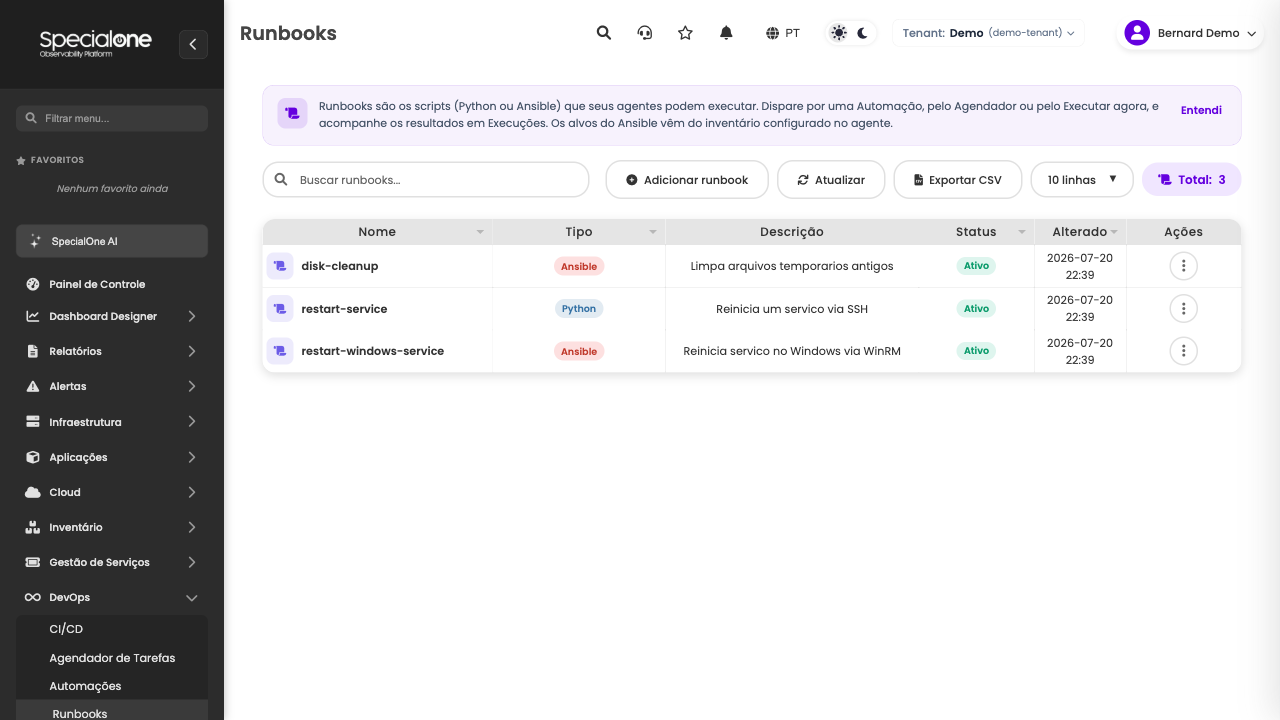Image resolution: width=1280 pixels, height=720 pixels.
Task: Open actions menu for restart-windows-service
Action: click(x=1183, y=351)
